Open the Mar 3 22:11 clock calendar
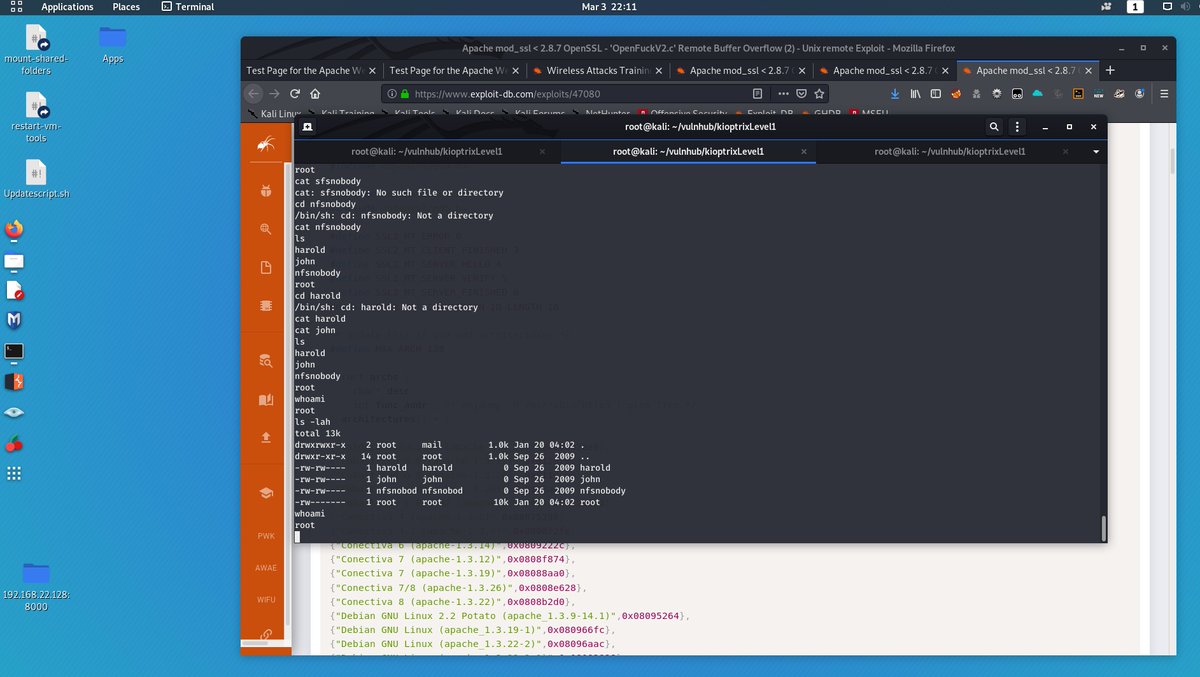This screenshot has height=677, width=1200. [609, 7]
